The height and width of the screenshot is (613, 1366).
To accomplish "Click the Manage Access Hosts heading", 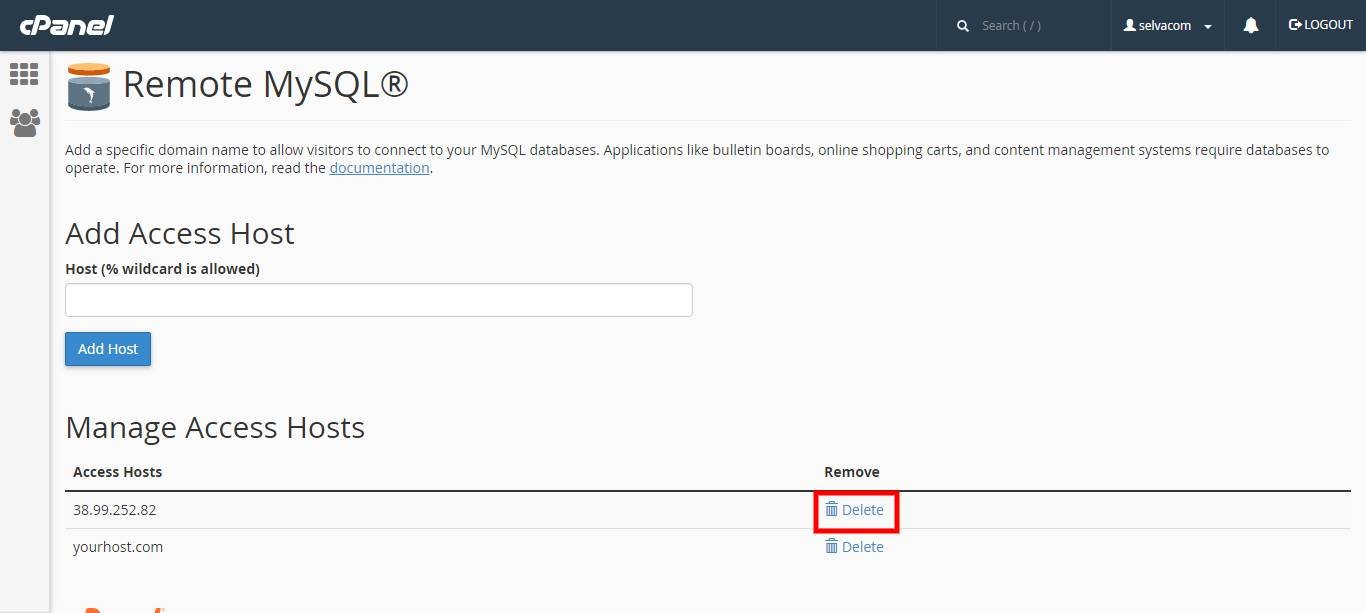I will click(215, 428).
